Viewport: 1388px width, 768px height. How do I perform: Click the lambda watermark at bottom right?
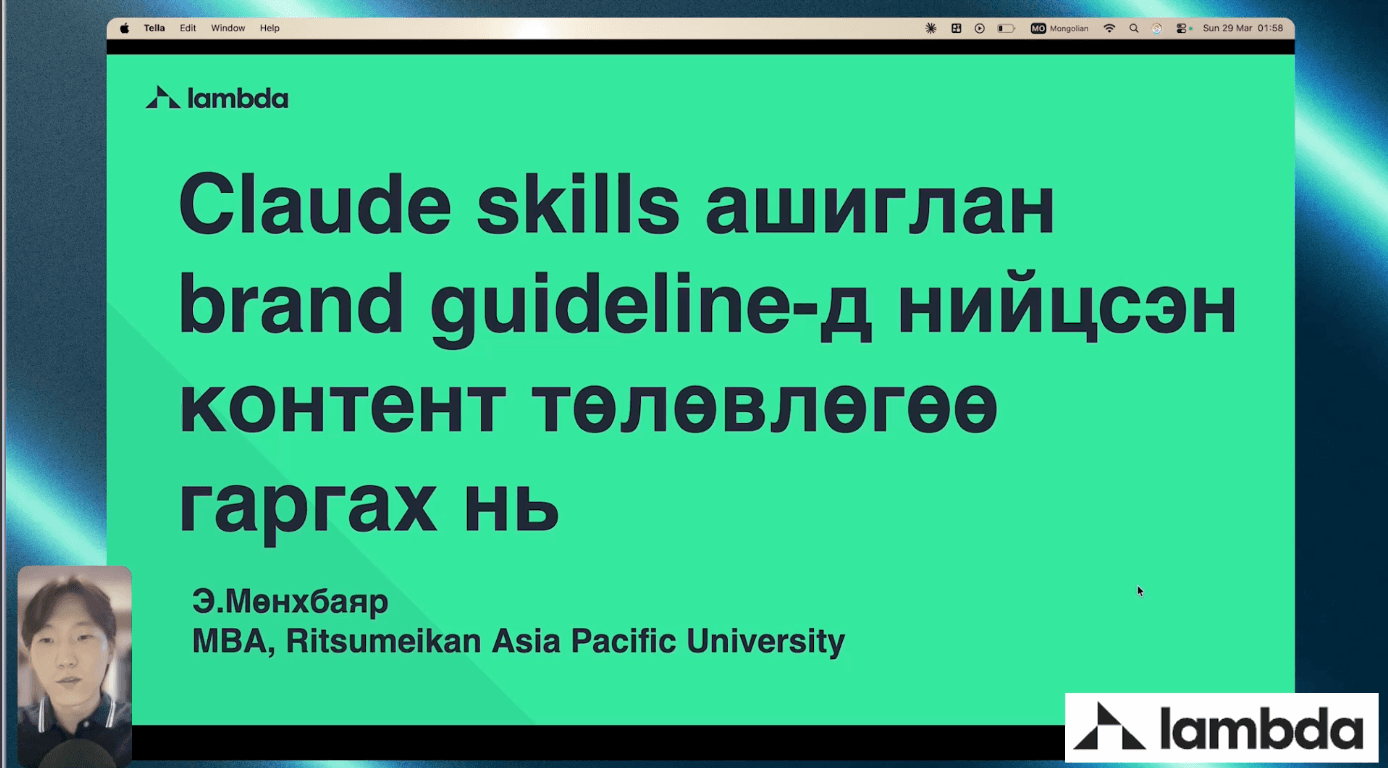coord(1221,725)
